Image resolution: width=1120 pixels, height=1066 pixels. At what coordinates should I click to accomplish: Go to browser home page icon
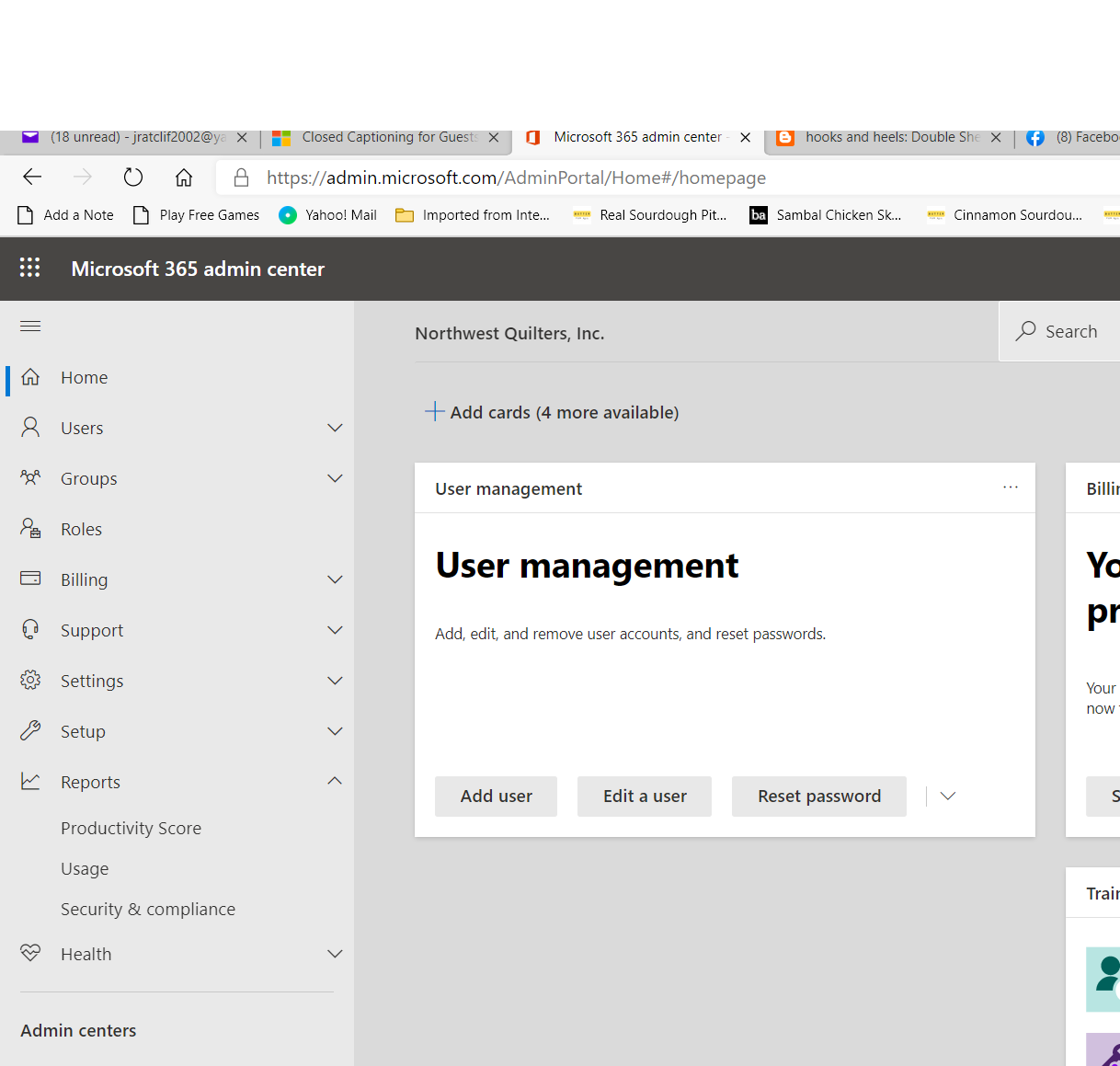pyautogui.click(x=184, y=177)
